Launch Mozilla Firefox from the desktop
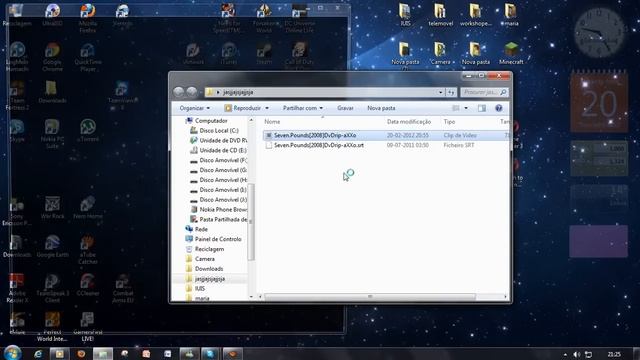 click(87, 18)
